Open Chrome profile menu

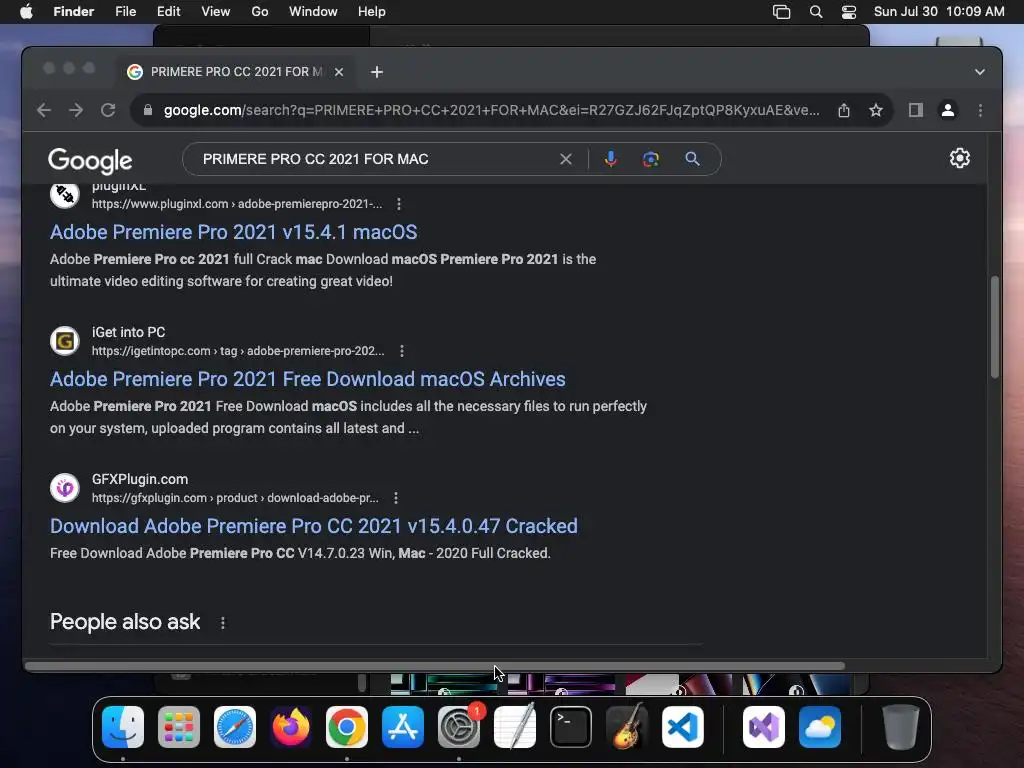pos(948,110)
